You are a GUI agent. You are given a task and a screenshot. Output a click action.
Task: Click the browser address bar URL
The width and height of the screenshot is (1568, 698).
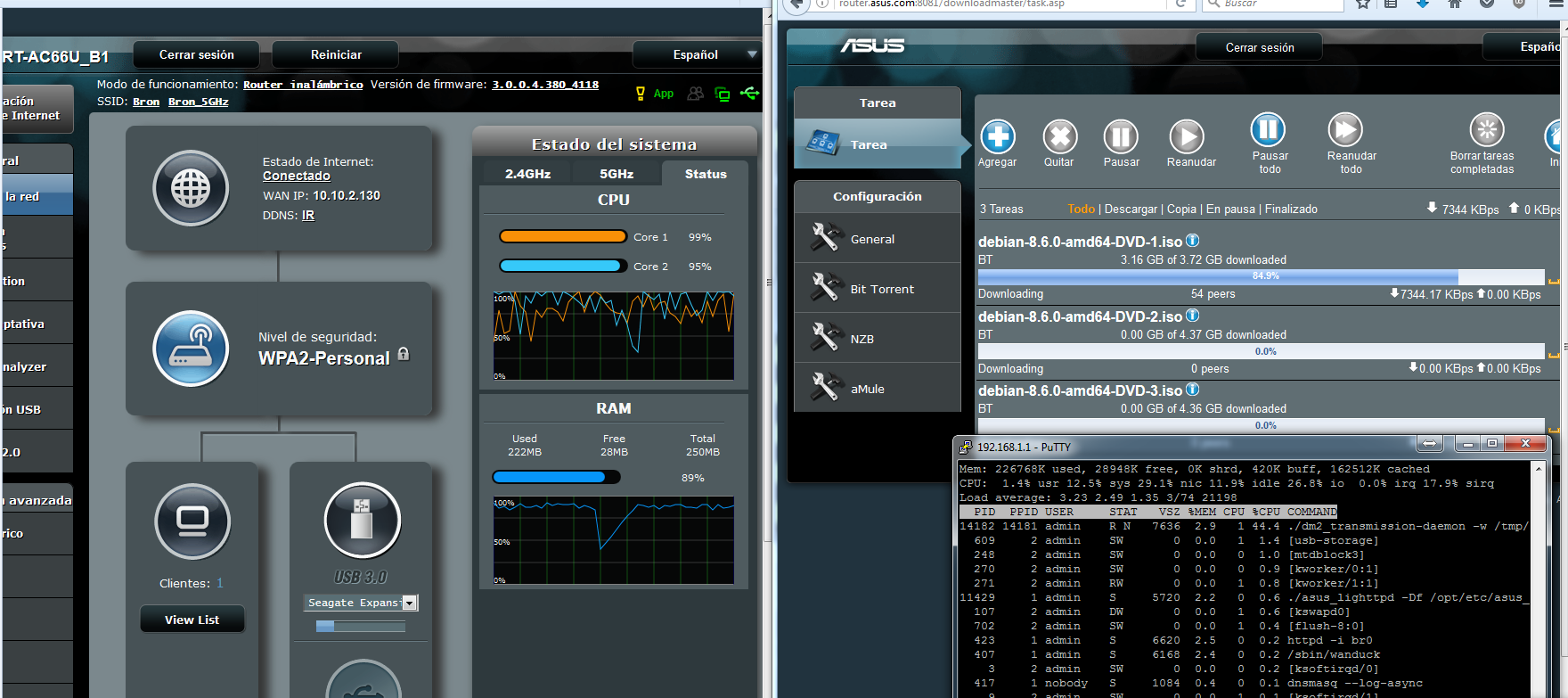(x=951, y=4)
